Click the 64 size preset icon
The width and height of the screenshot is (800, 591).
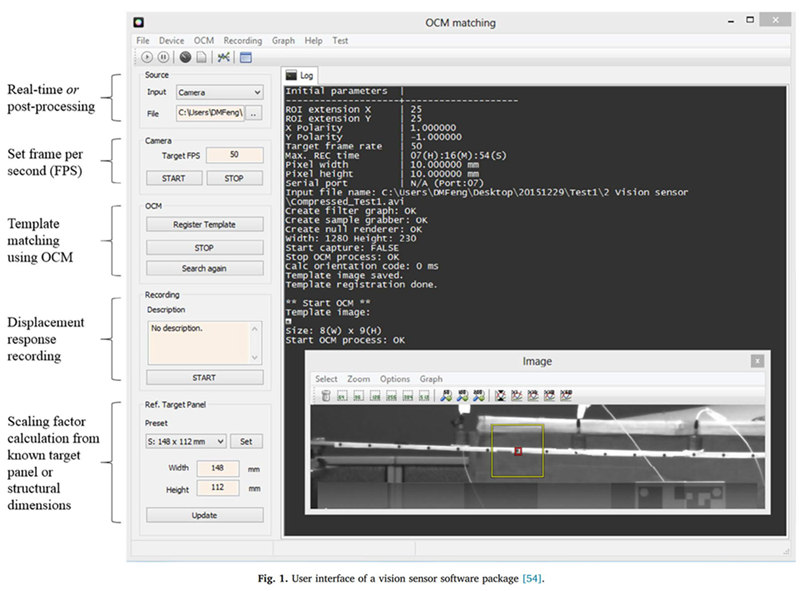pos(342,396)
